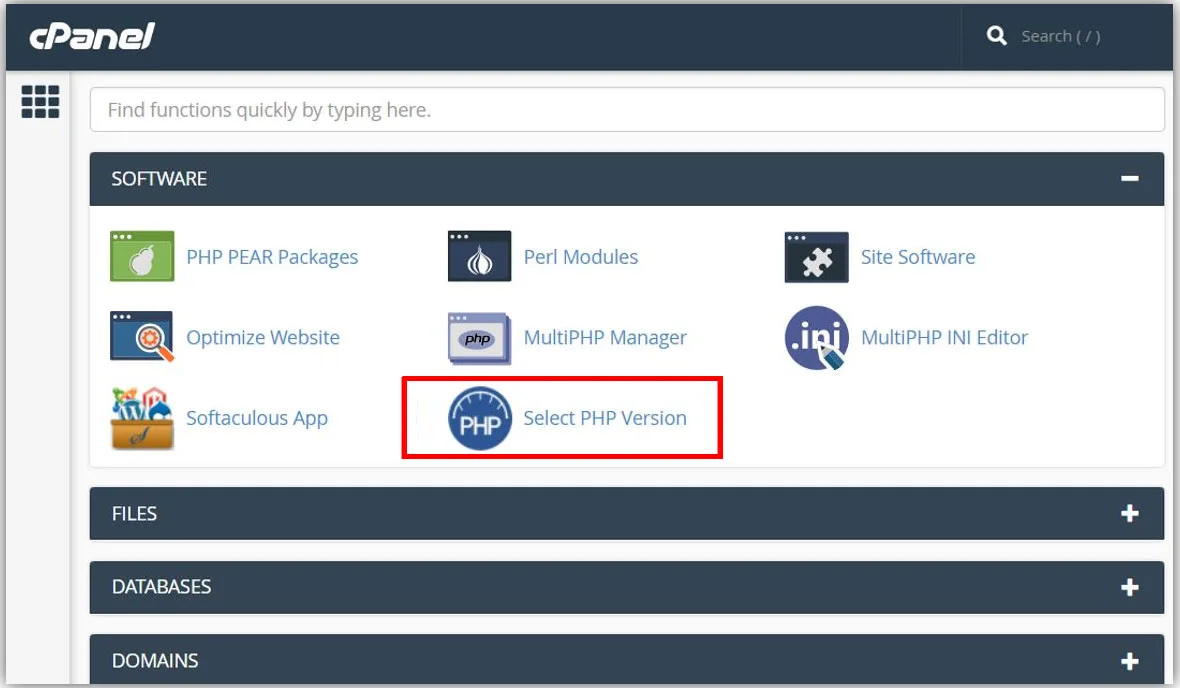This screenshot has height=688, width=1180.
Task: Click the PHP PEAR Packages pear icon
Action: click(141, 256)
